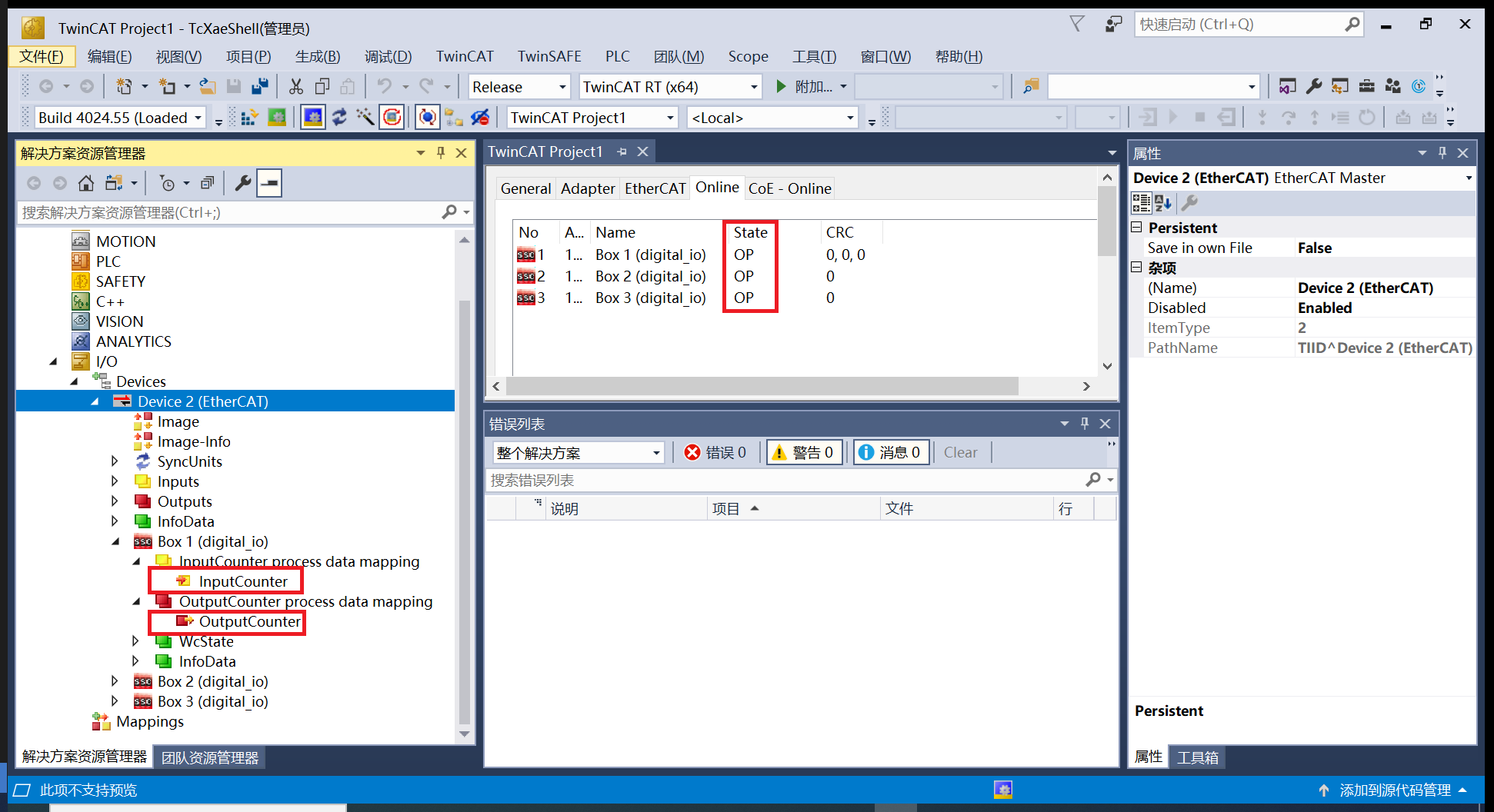Image resolution: width=1494 pixels, height=812 pixels.
Task: Click the TwinCAT system tray icon in status bar
Action: (1002, 790)
